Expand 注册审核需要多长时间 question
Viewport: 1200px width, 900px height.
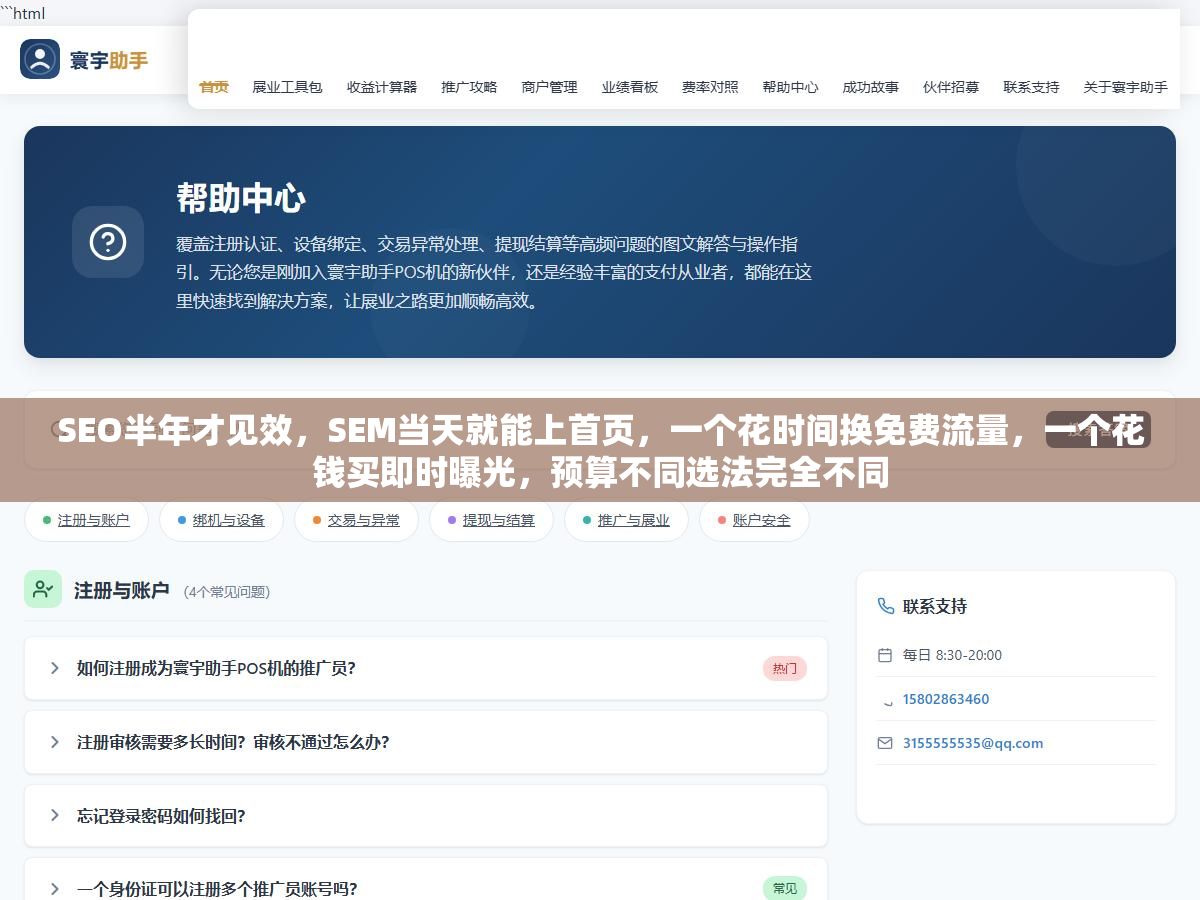[x=426, y=742]
